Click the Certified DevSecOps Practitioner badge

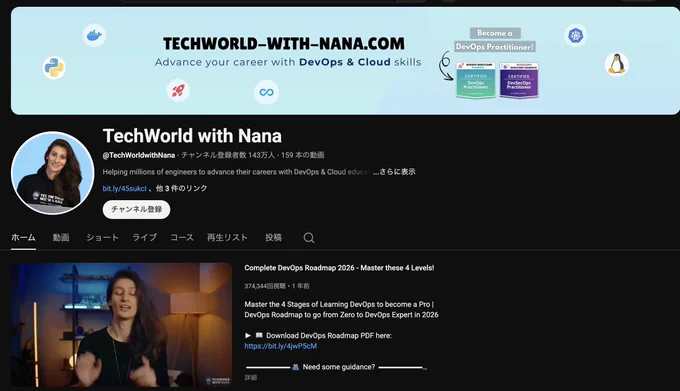tap(519, 80)
